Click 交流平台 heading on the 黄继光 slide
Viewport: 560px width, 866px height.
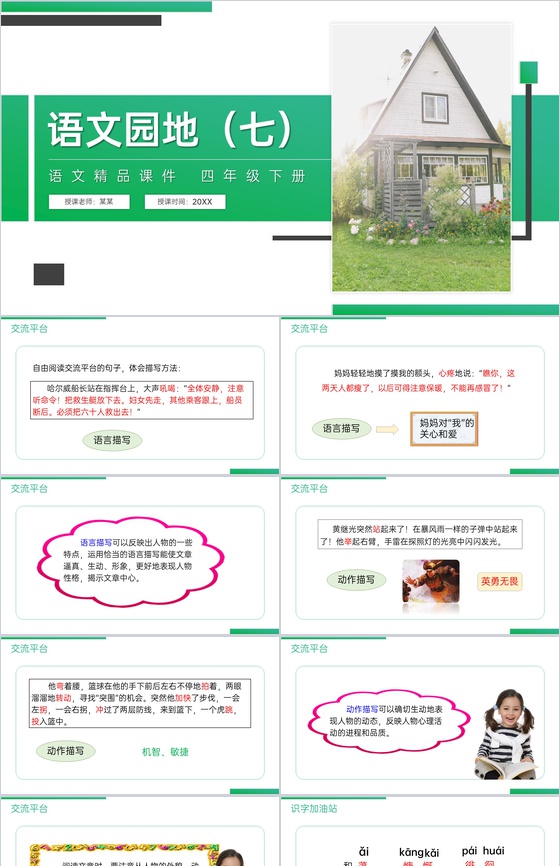309,489
